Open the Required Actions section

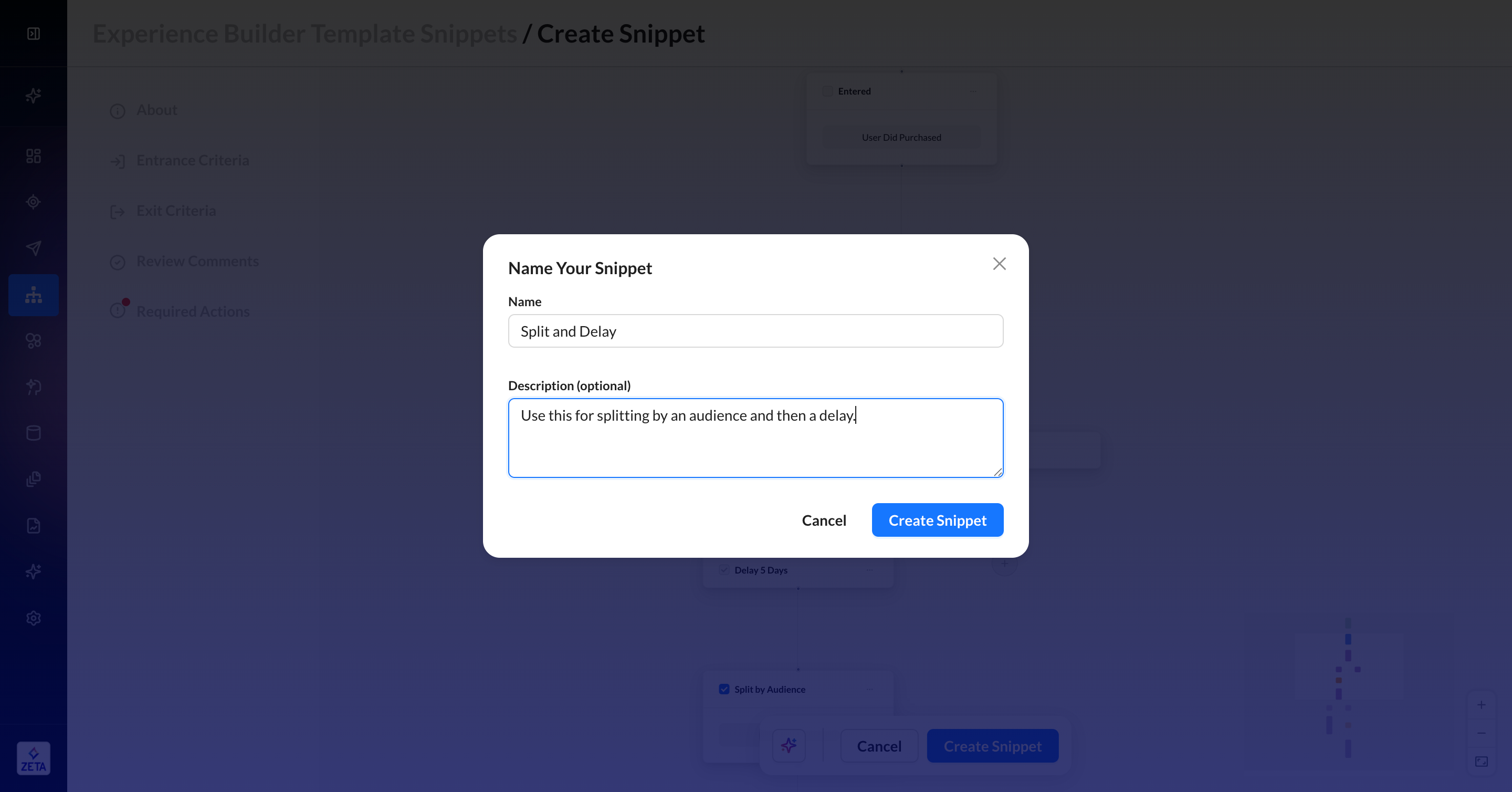point(193,311)
